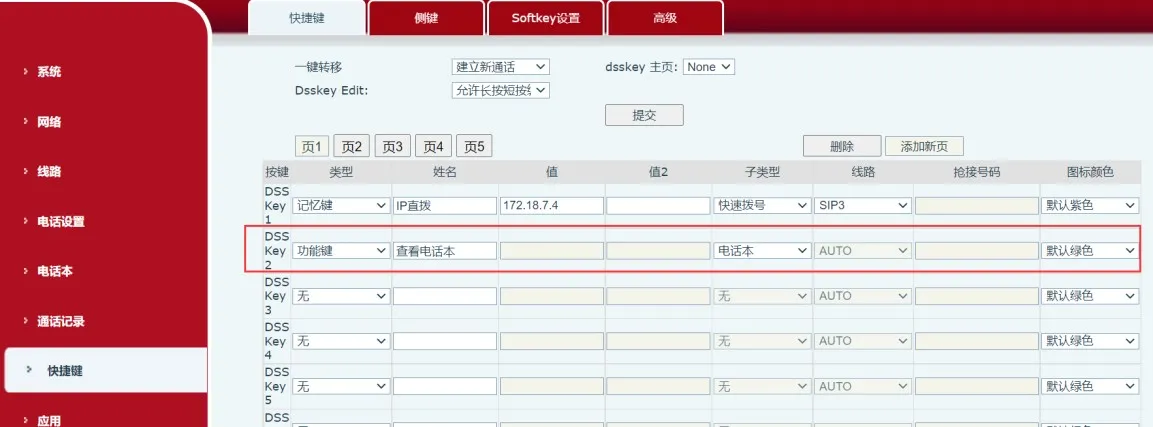Switch to the Softkey设置 tab
The image size is (1153, 427).
point(545,18)
